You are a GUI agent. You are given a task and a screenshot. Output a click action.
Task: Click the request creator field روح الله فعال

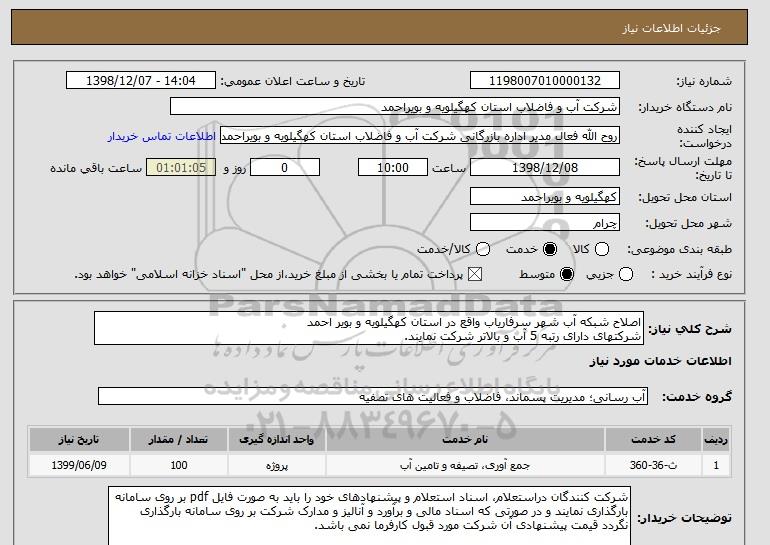tap(420, 136)
